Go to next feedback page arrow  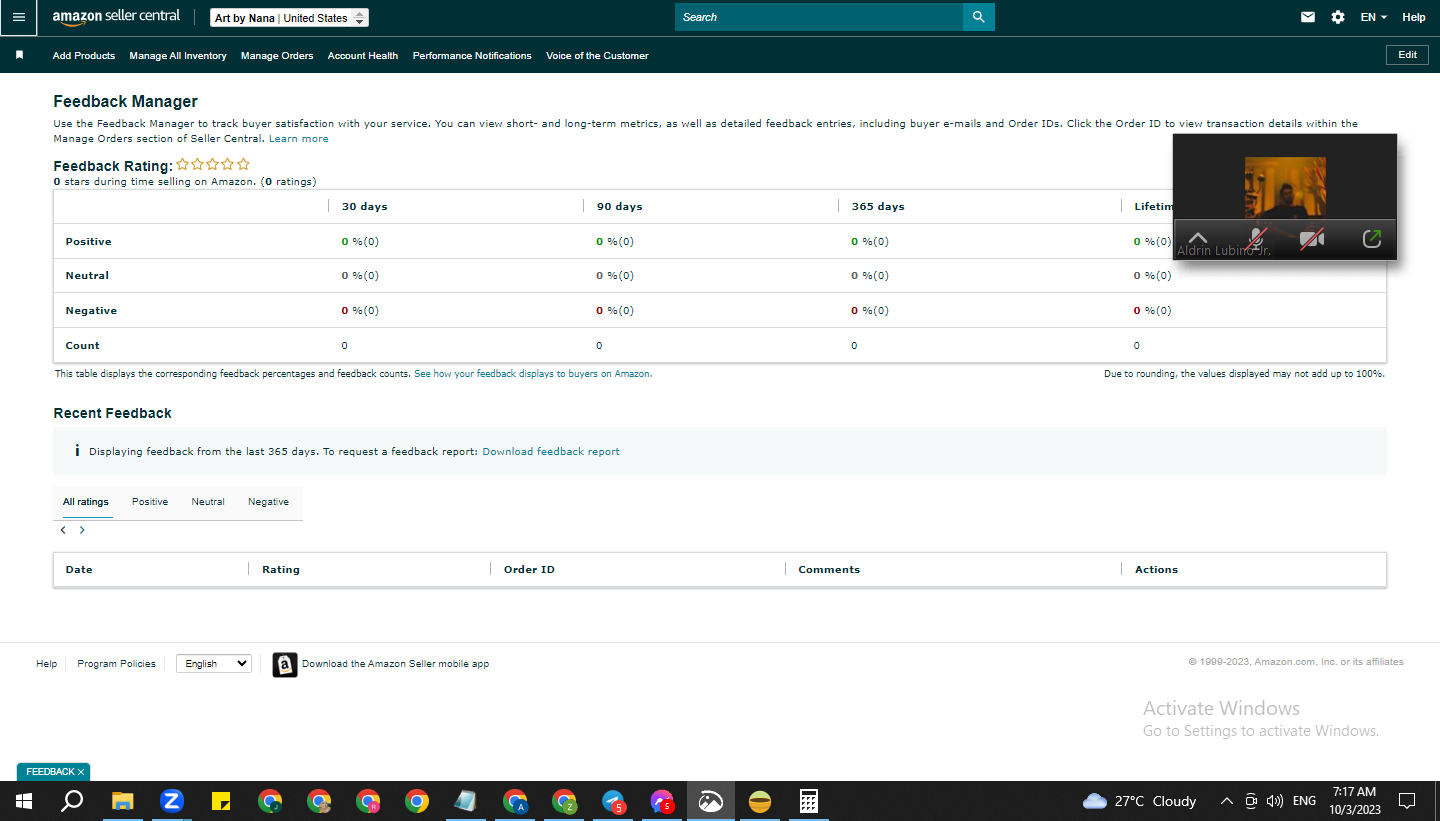(82, 530)
